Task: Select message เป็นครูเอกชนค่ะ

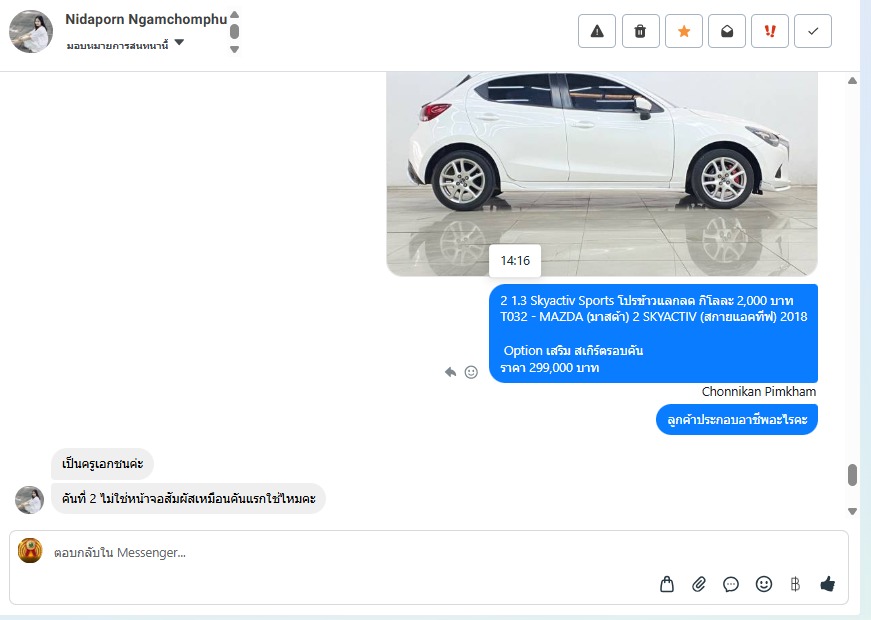Action: click(102, 464)
